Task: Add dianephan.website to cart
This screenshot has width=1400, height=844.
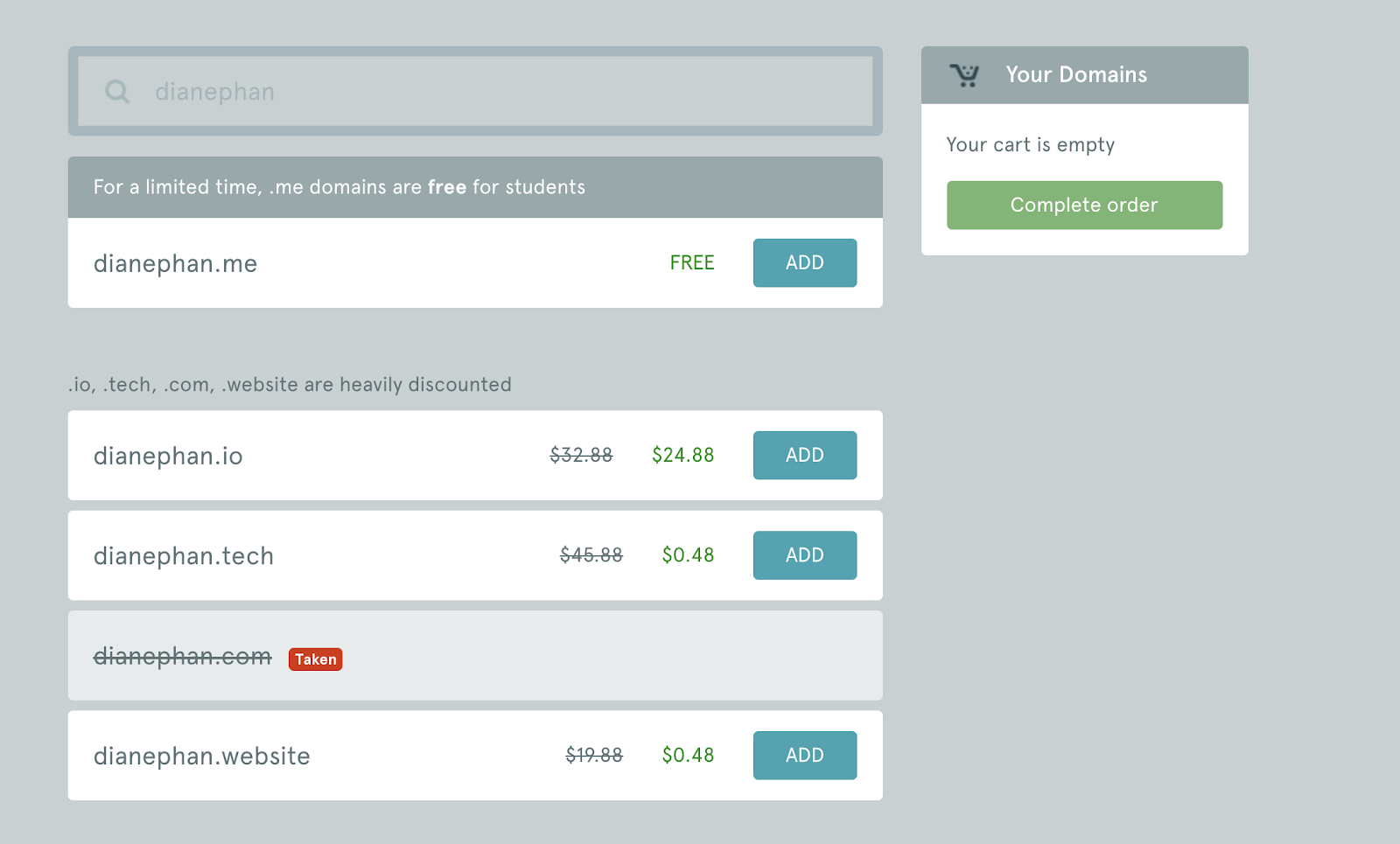Action: 805,756
